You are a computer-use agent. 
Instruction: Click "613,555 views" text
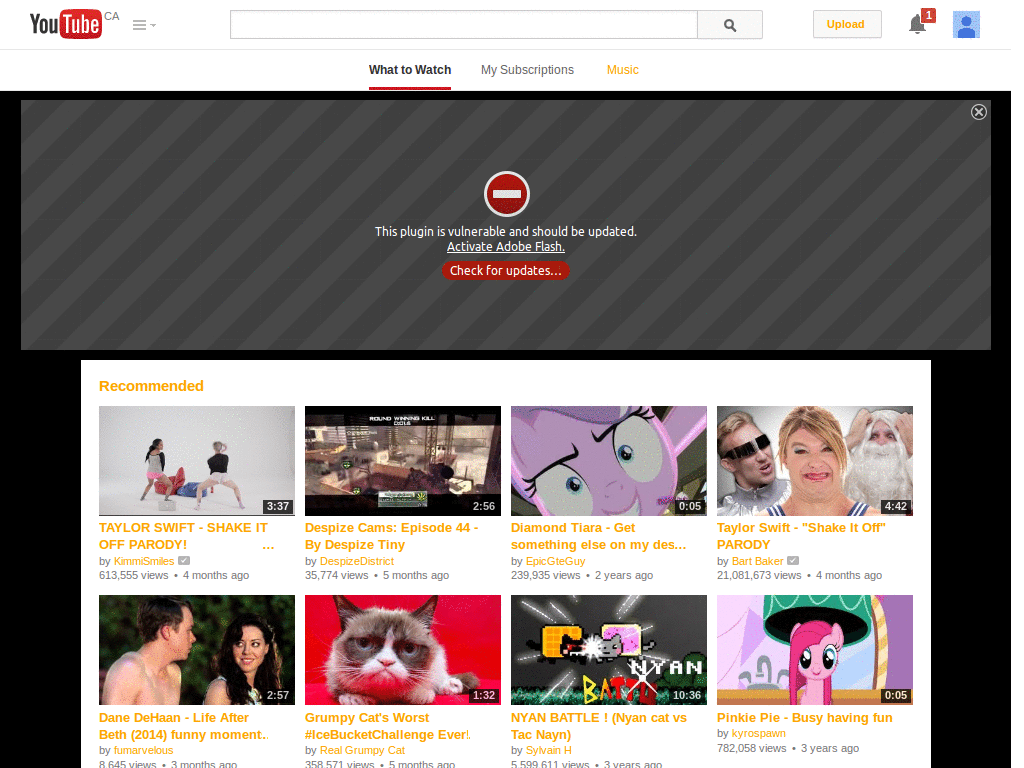[134, 575]
